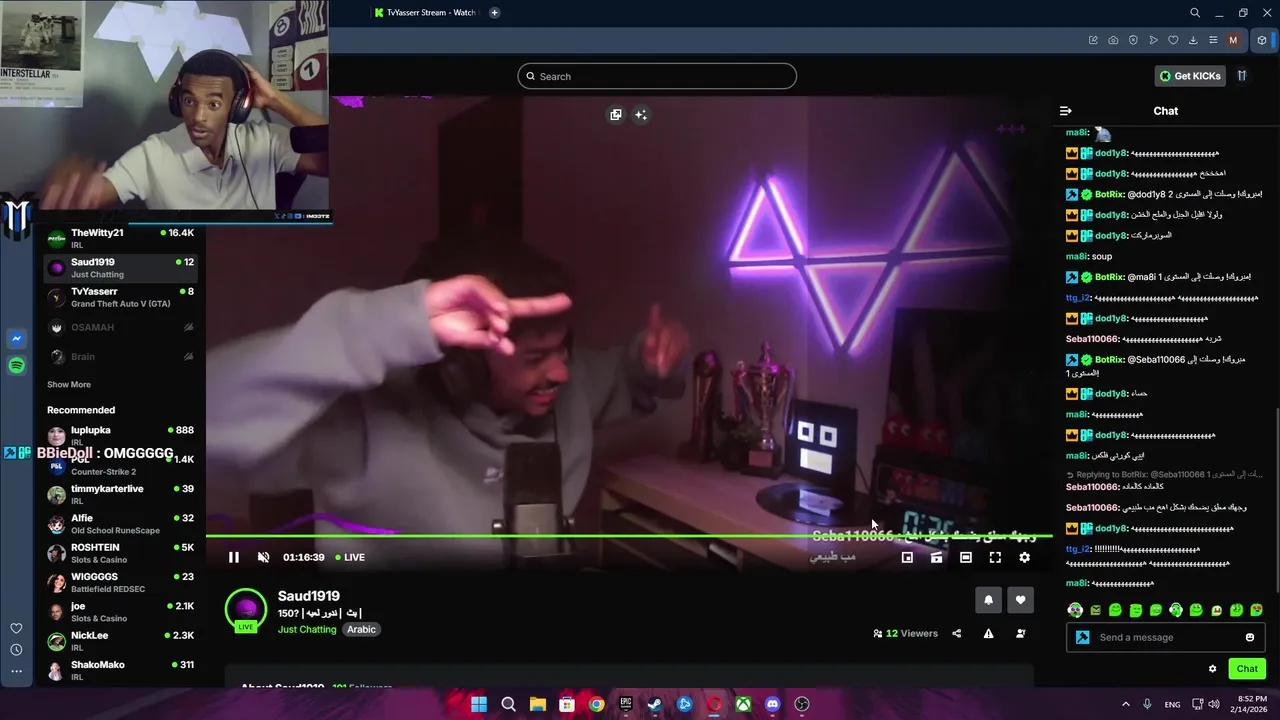Open the browser profile M avatar

pos(1233,40)
